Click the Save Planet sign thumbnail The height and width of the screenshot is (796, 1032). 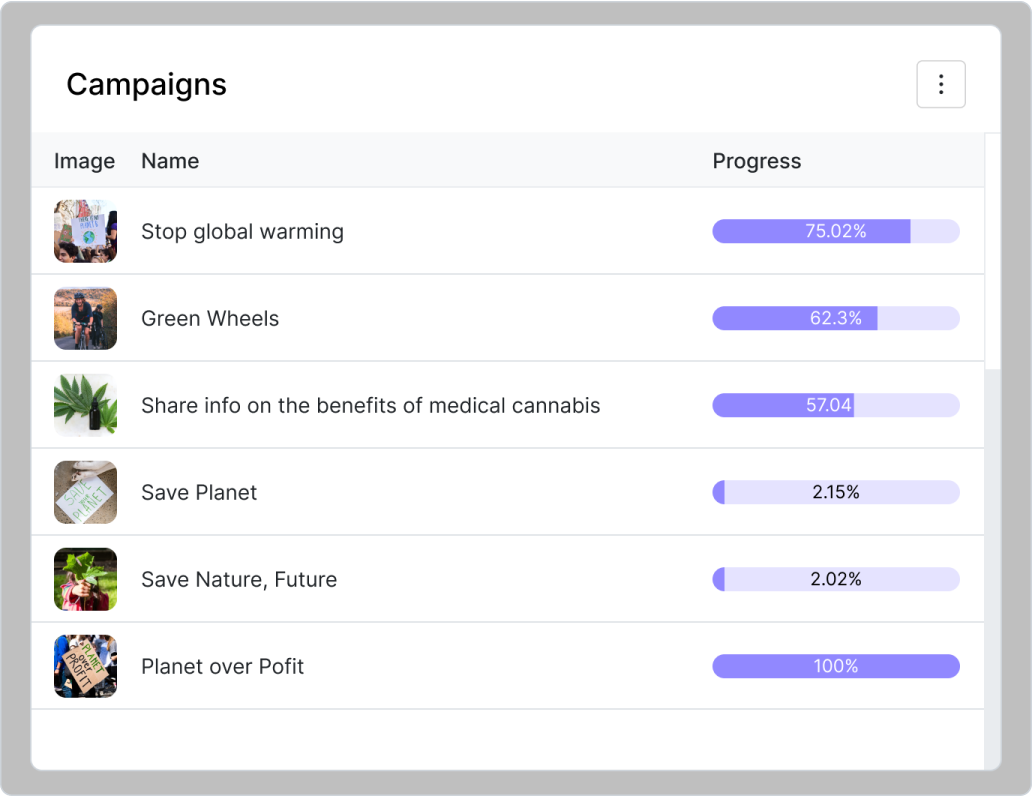[x=85, y=492]
